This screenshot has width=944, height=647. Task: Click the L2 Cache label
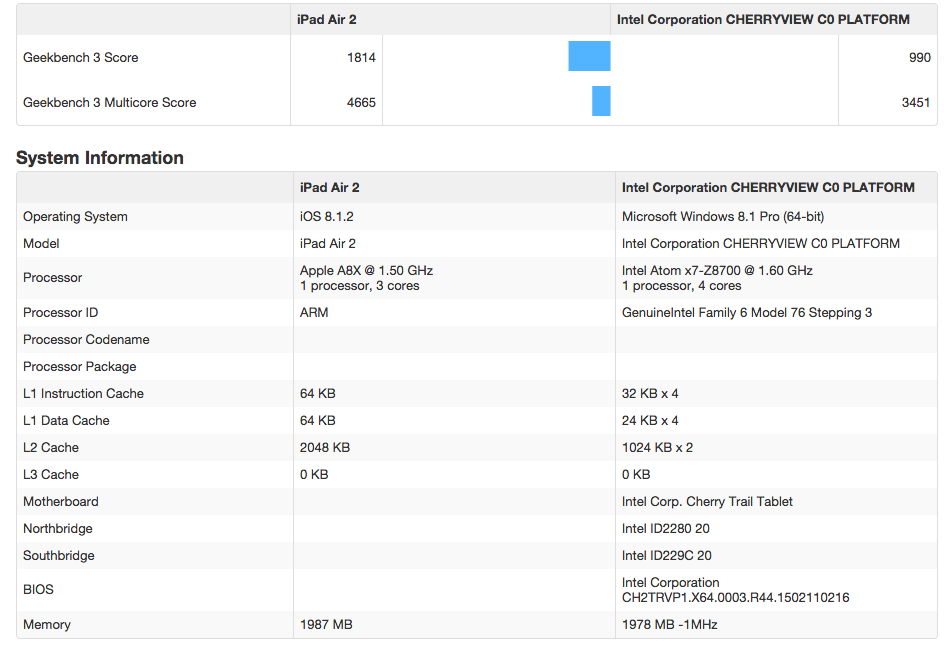point(51,448)
